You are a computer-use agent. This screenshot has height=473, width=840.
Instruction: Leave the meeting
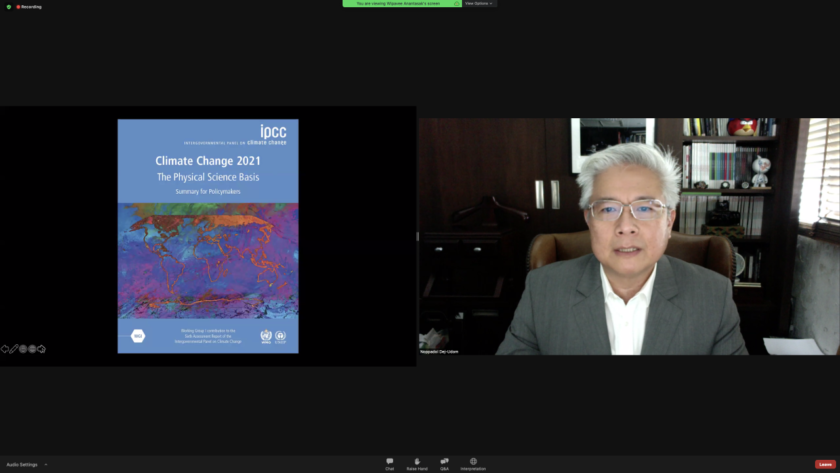point(825,464)
